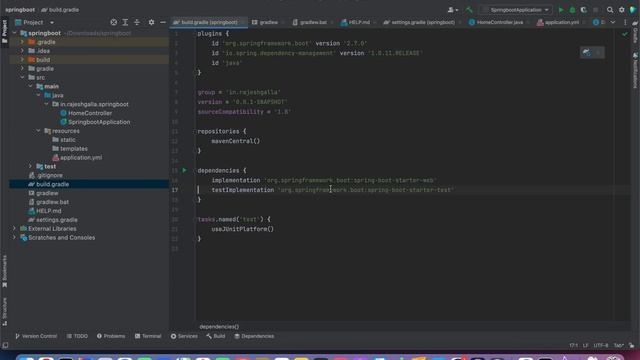
Task: Collapse the src folder
Action: coord(22,78)
